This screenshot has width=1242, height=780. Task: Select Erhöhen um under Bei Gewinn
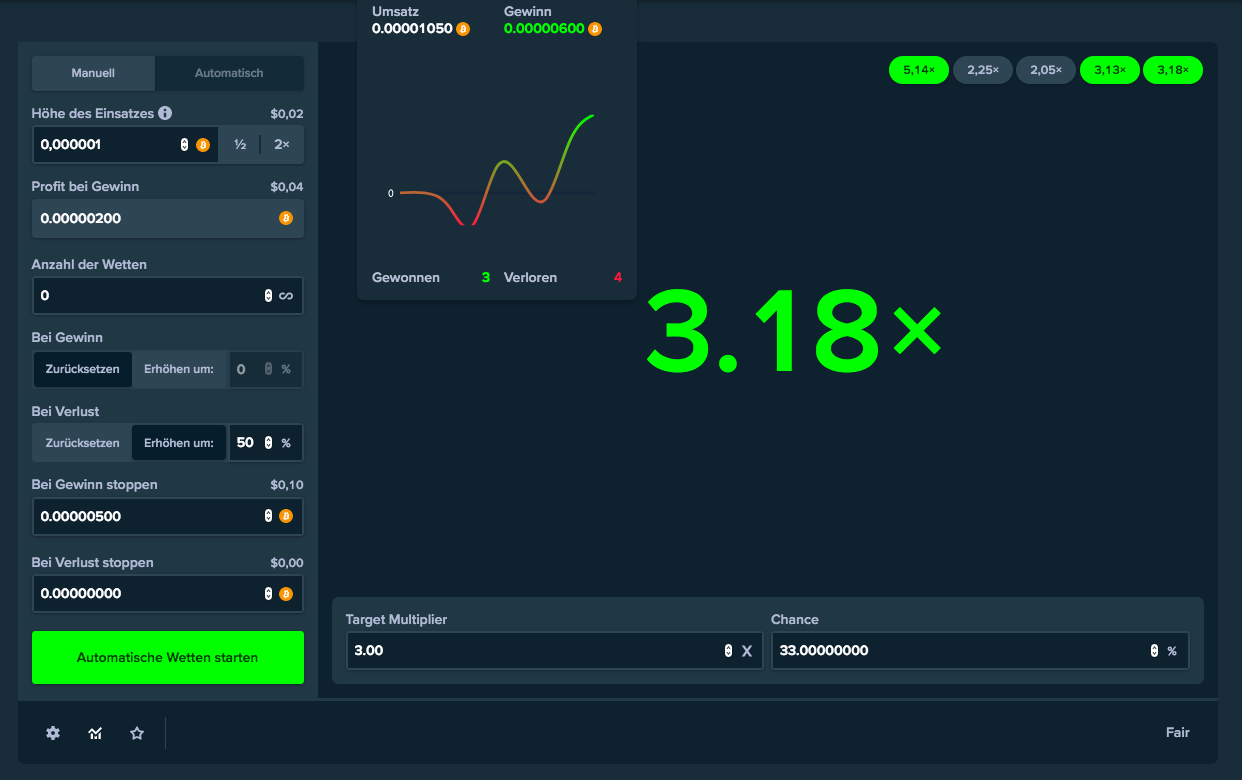[x=179, y=369]
